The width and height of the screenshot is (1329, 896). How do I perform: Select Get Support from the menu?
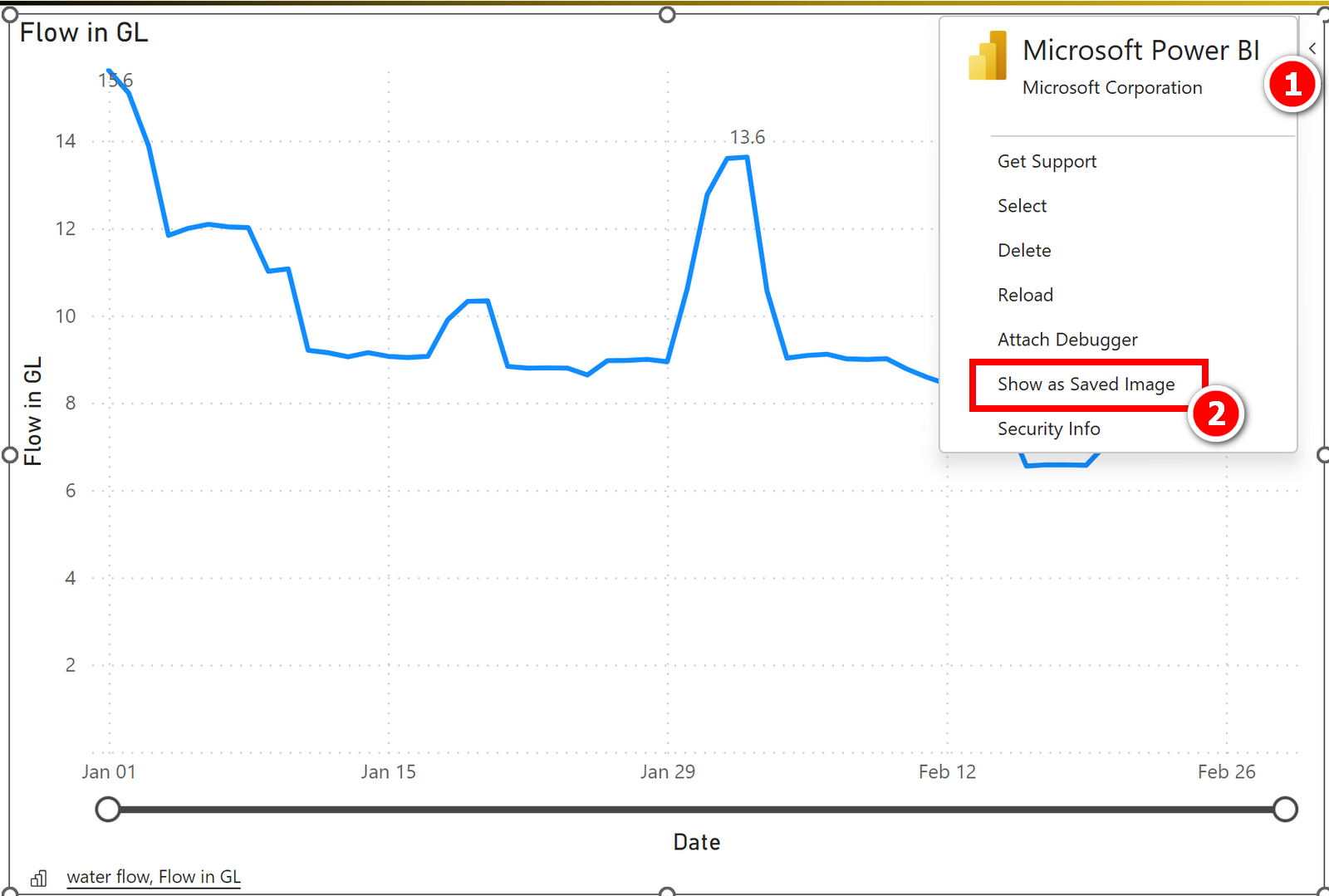tap(1047, 161)
